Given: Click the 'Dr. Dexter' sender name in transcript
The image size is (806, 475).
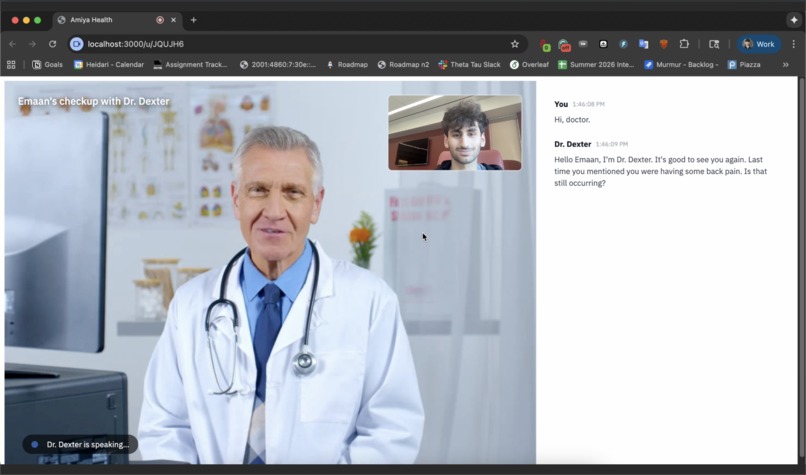Looking at the screenshot, I should 573,144.
